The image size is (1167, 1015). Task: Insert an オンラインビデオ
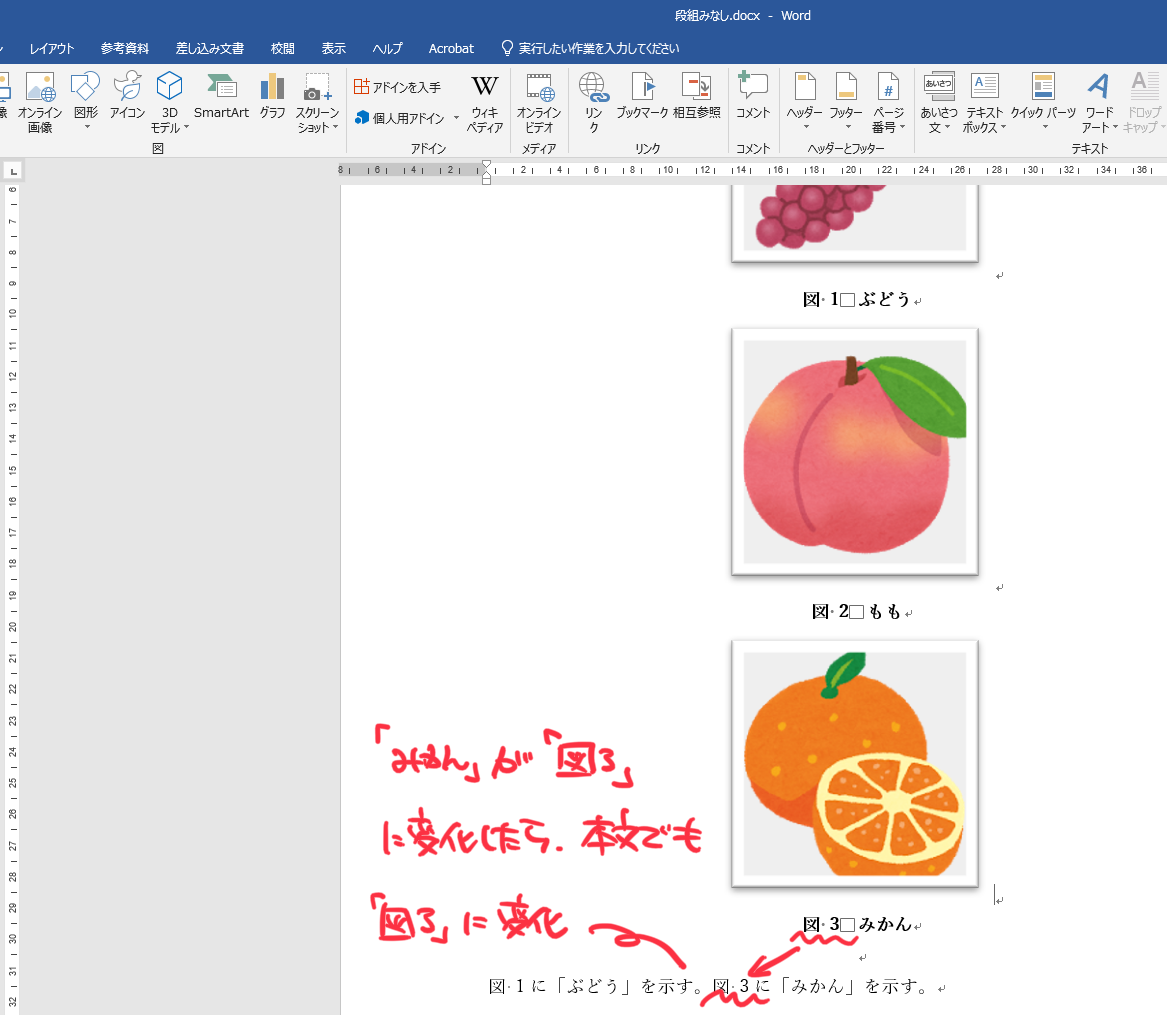click(539, 103)
